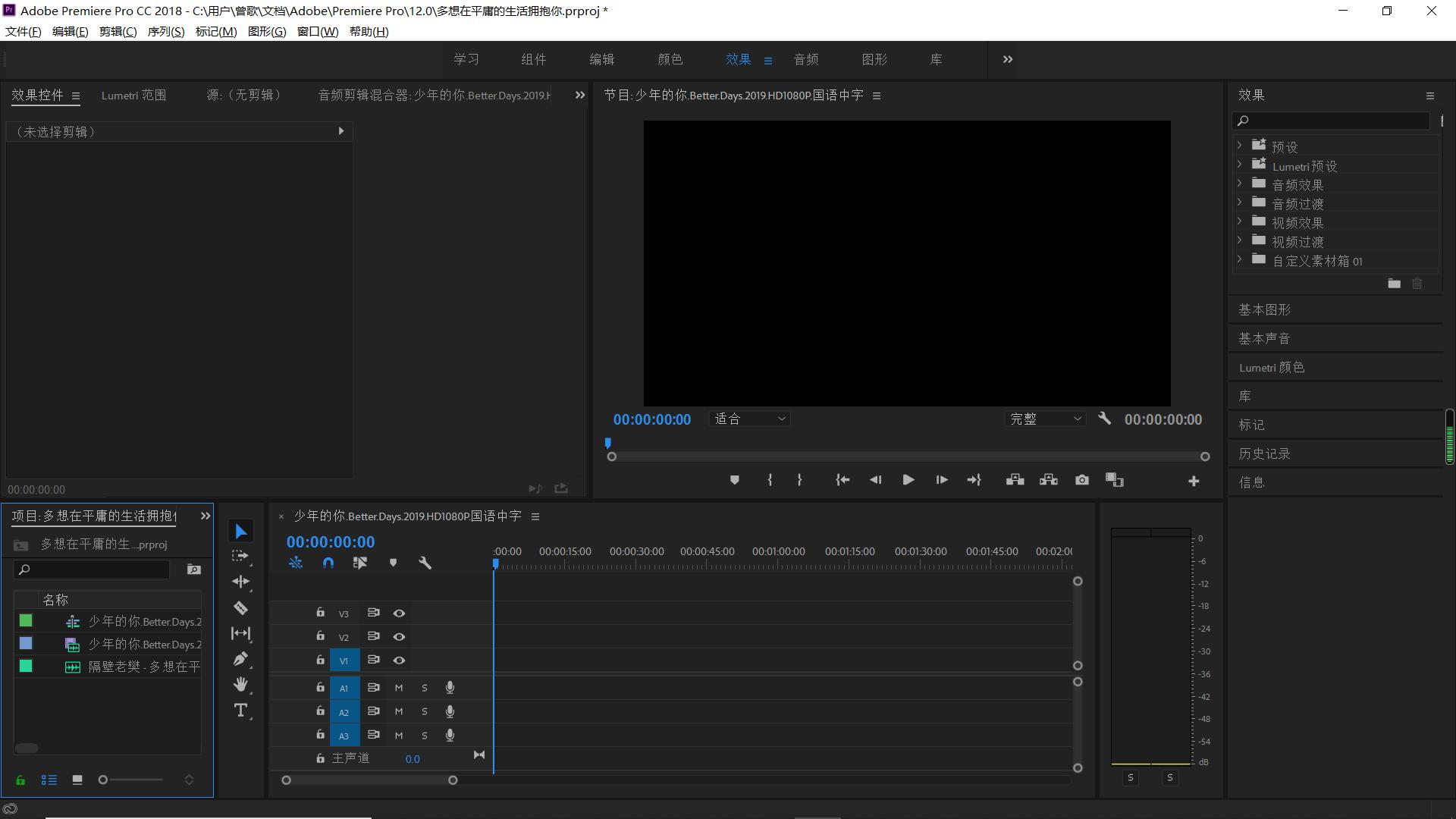Open the 历史记录 panel

(x=1264, y=453)
